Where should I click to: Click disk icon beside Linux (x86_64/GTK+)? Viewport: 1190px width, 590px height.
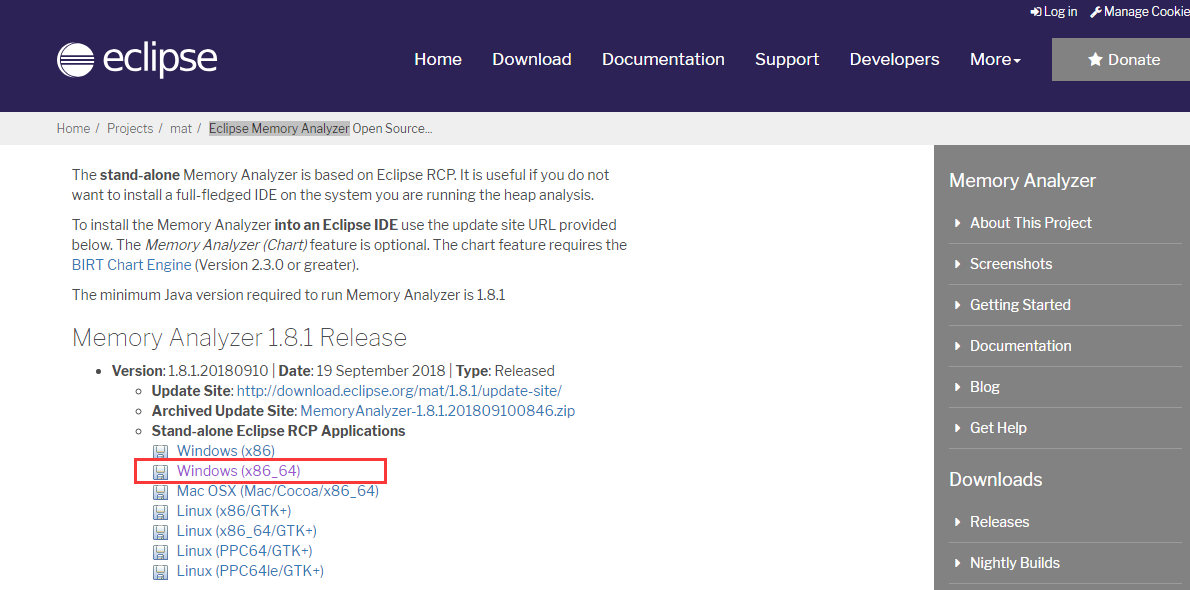(x=160, y=531)
